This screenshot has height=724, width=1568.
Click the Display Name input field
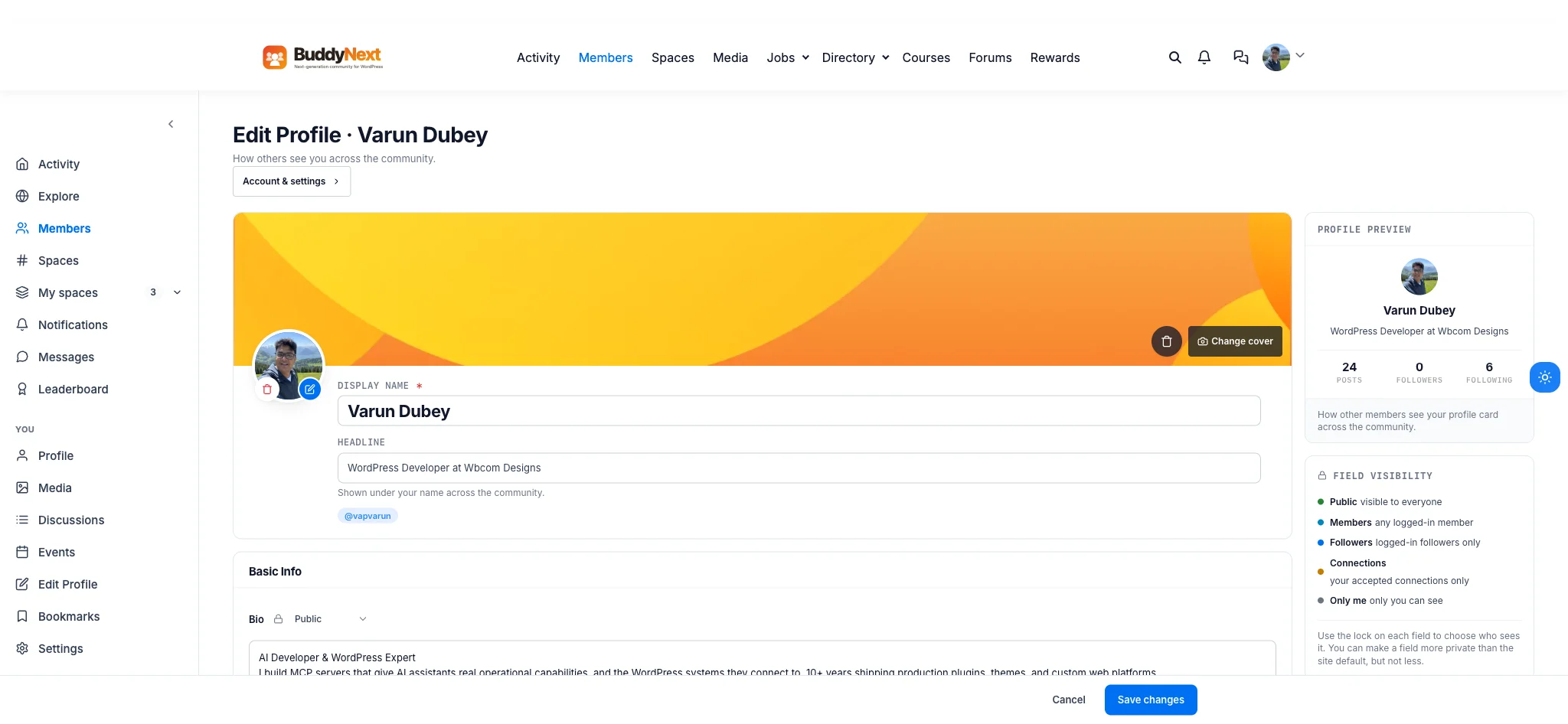coord(799,411)
